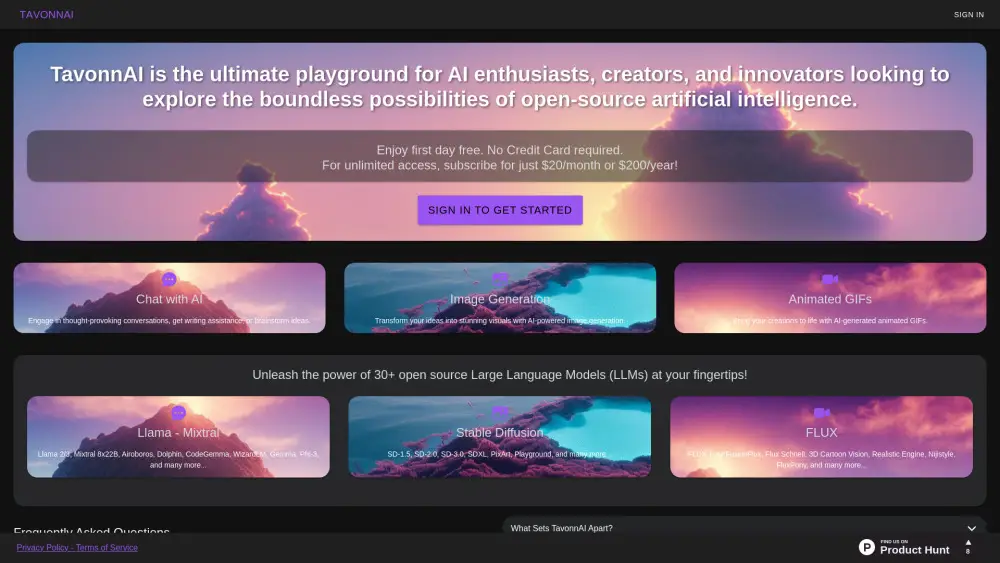1000x563 pixels.
Task: Open the Privacy Policy link
Action: coord(42,547)
